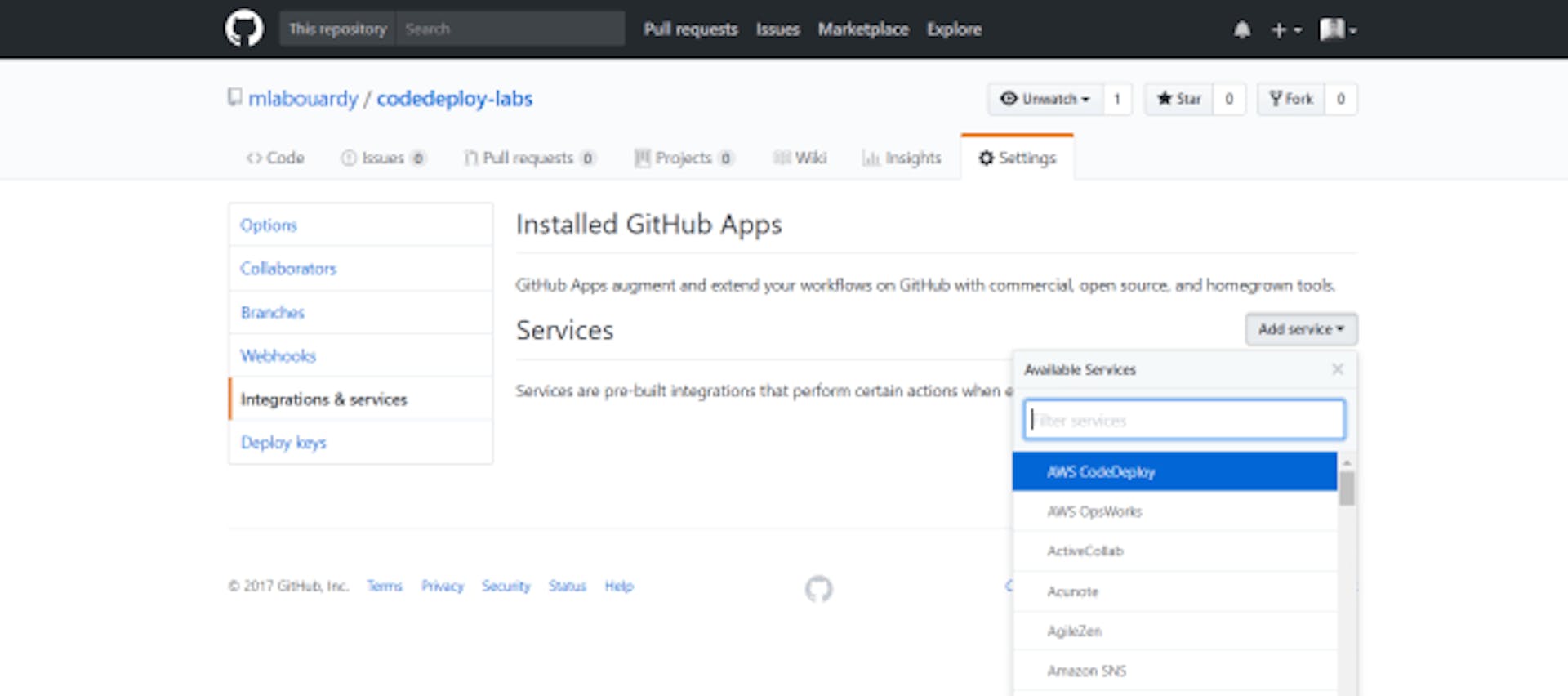Click the repository book icon beside mlabouardy
The height and width of the screenshot is (696, 1568).
[x=235, y=98]
